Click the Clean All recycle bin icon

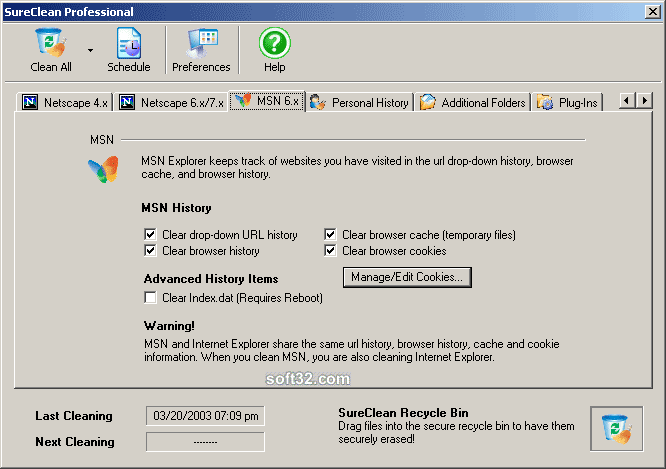click(51, 42)
